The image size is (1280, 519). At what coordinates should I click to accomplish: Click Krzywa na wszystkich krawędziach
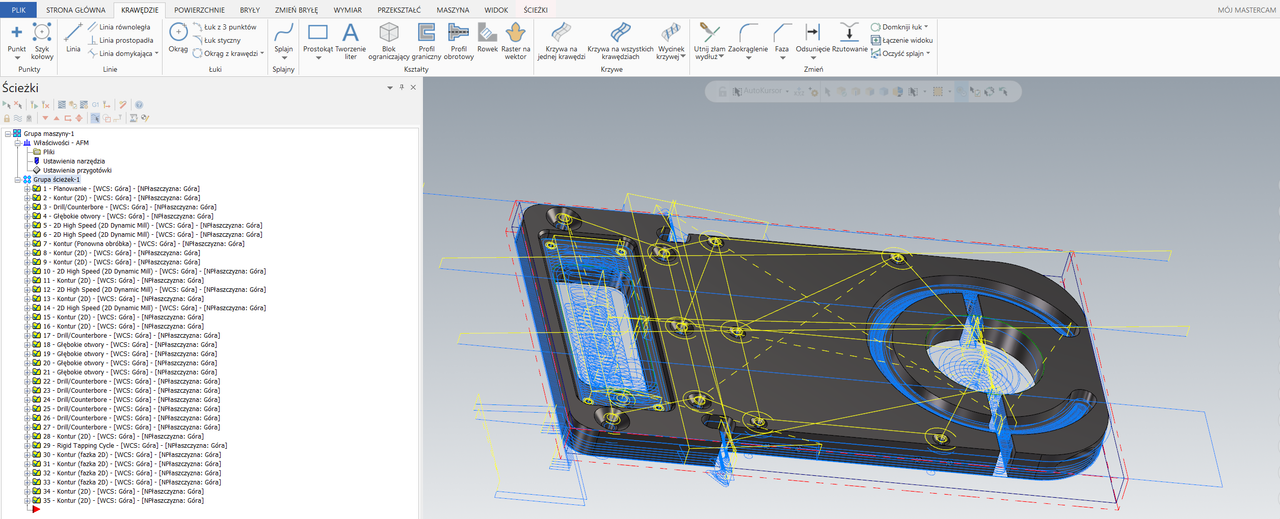tap(620, 40)
